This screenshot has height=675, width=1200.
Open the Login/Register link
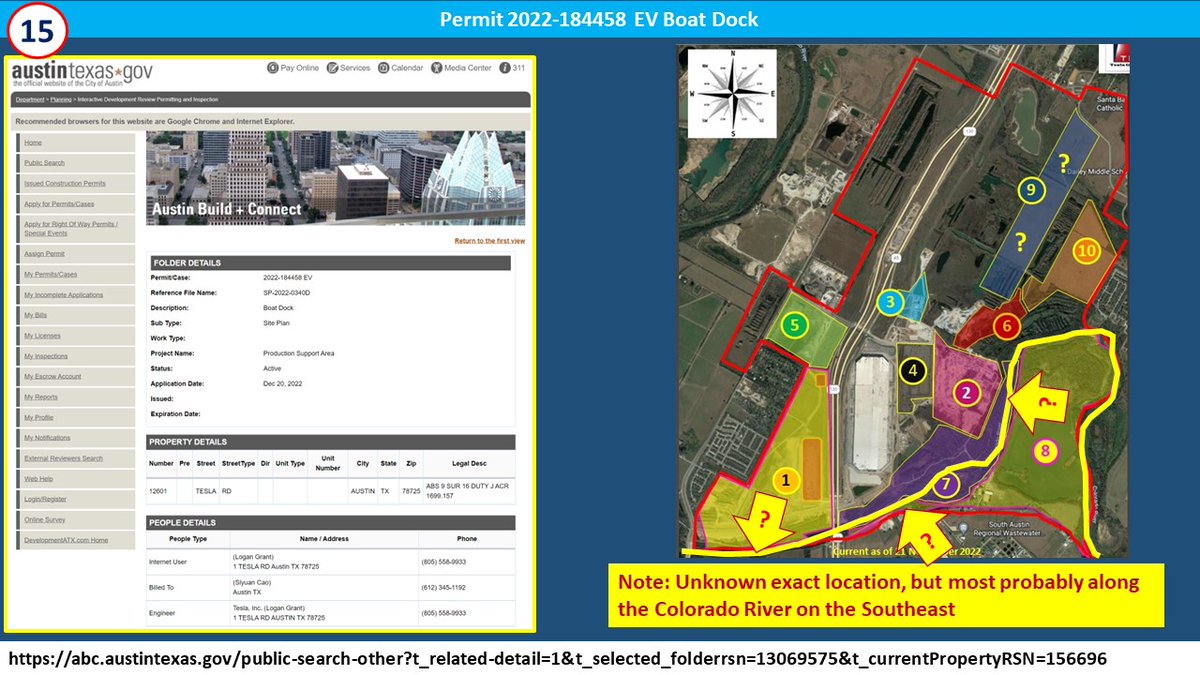click(x=45, y=499)
